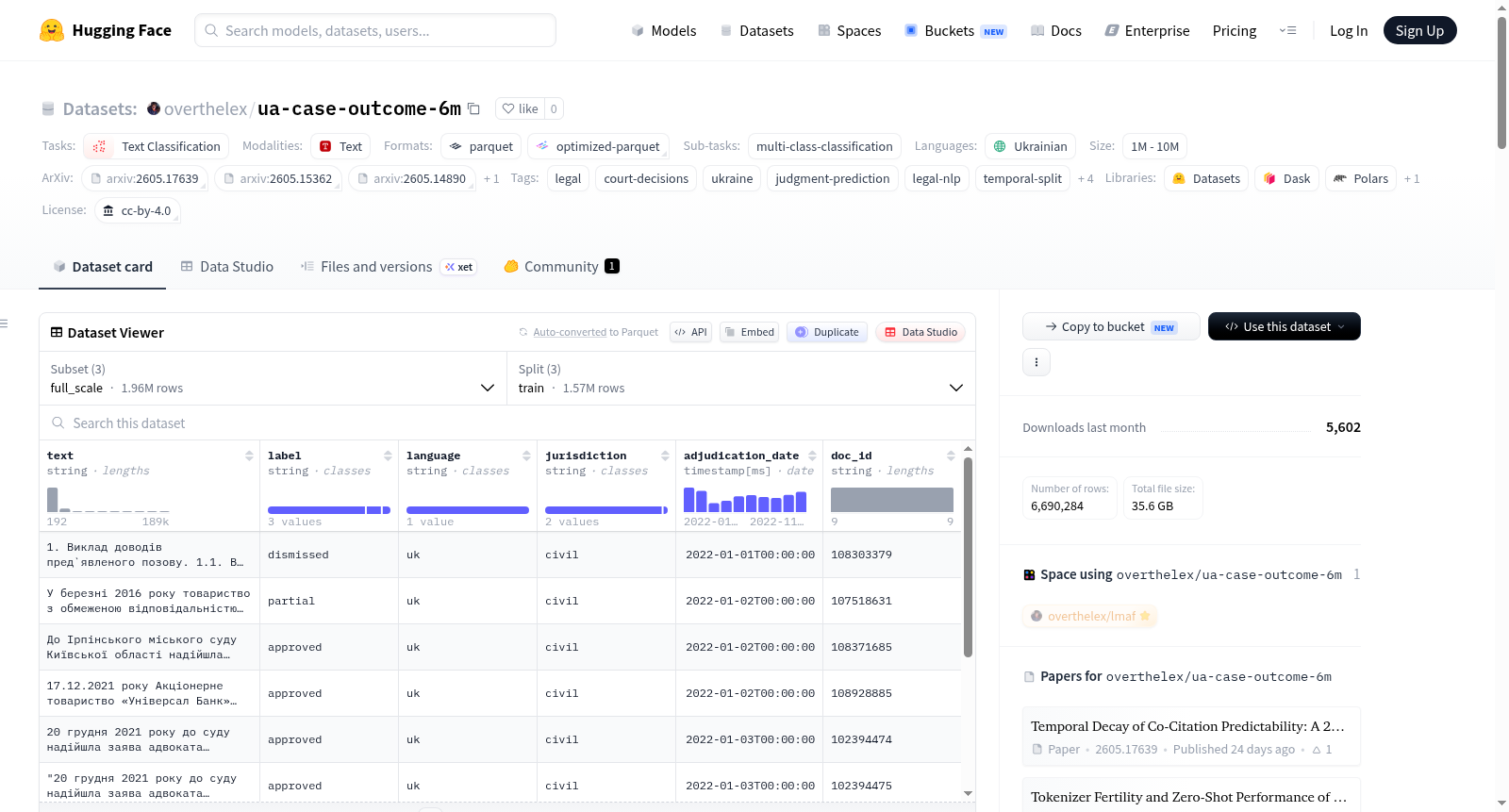Click the parquet format tag

click(x=481, y=146)
